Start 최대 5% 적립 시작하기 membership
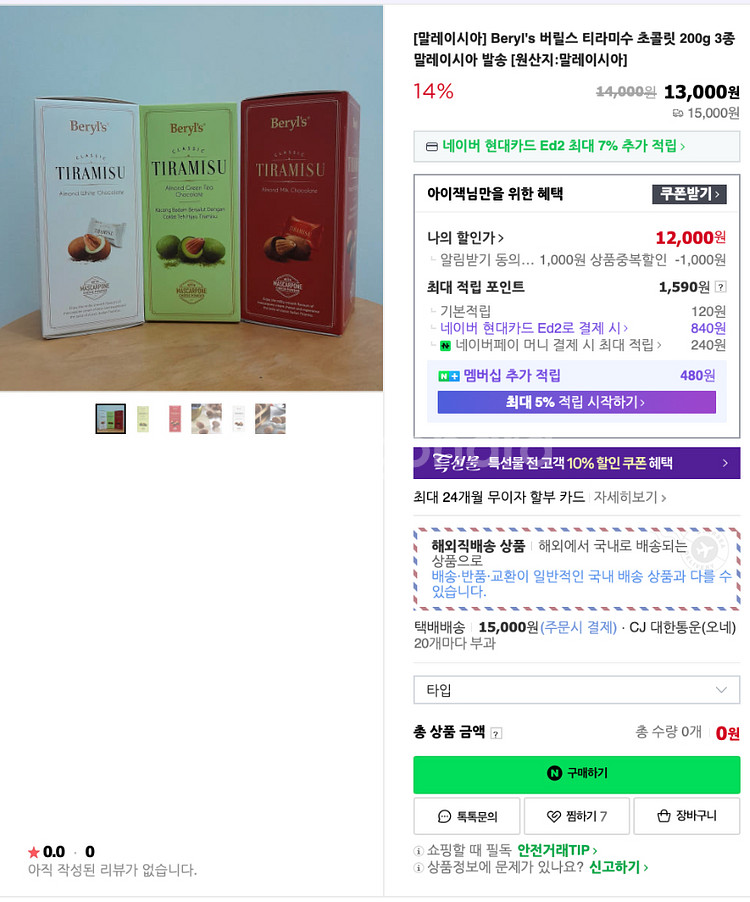The image size is (750, 902). (576, 402)
